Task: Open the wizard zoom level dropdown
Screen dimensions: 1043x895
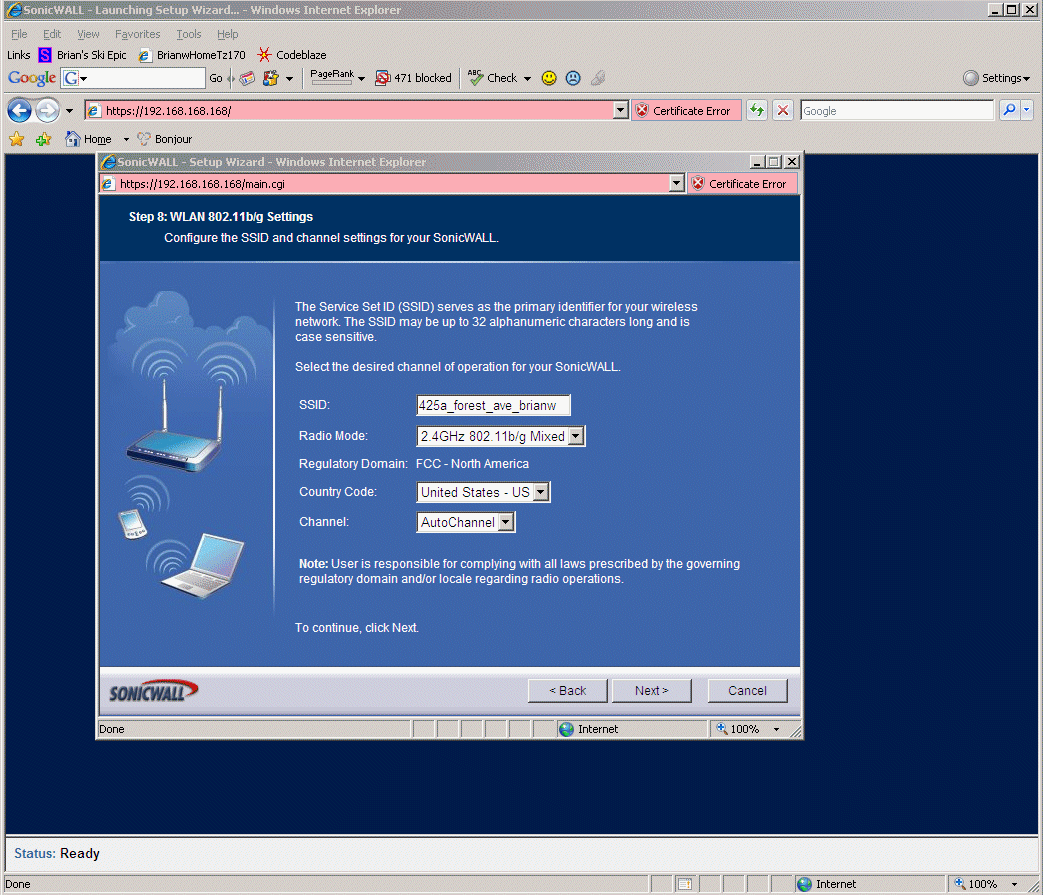Action: [x=776, y=729]
